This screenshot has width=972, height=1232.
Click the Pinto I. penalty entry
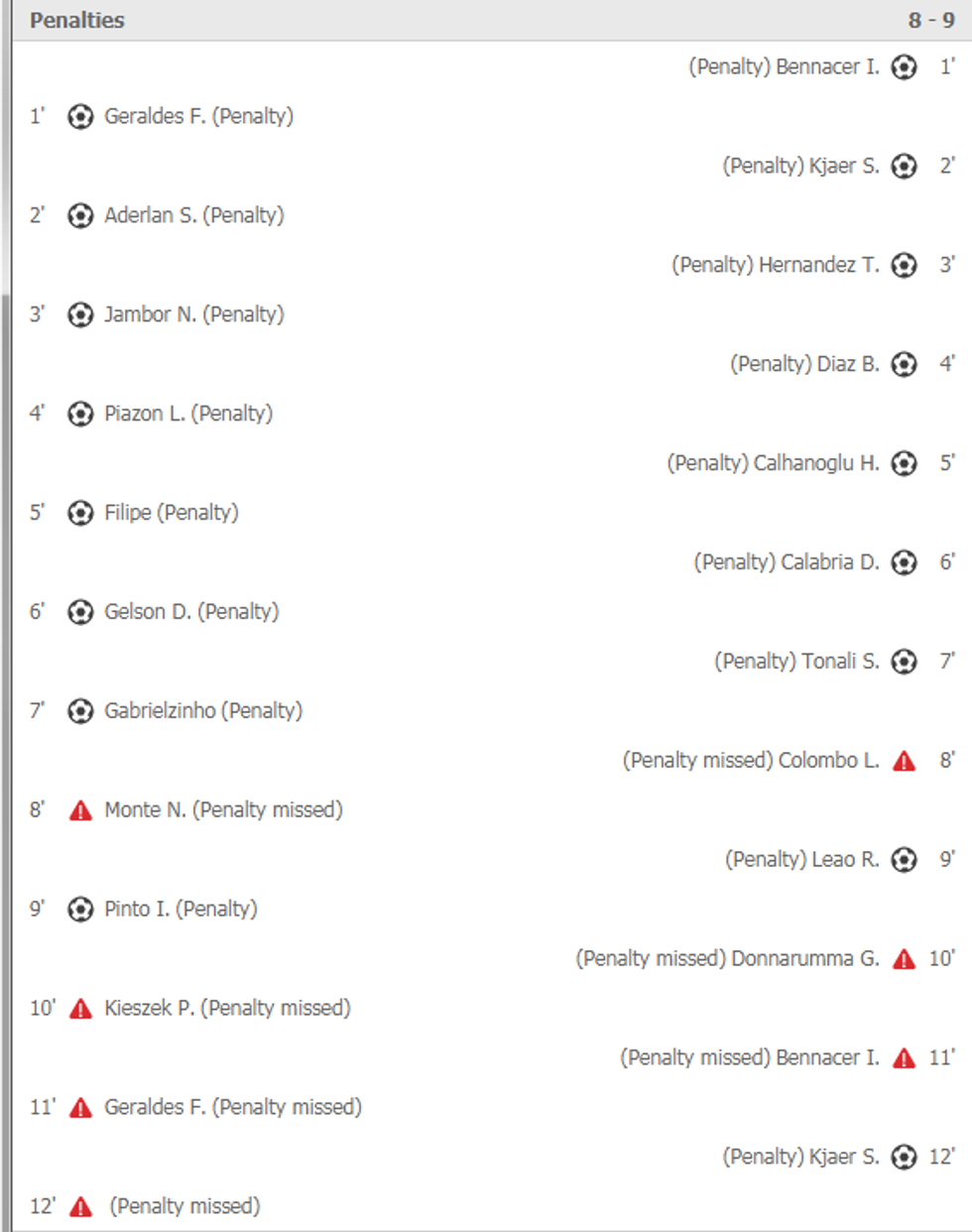pyautogui.click(x=139, y=909)
